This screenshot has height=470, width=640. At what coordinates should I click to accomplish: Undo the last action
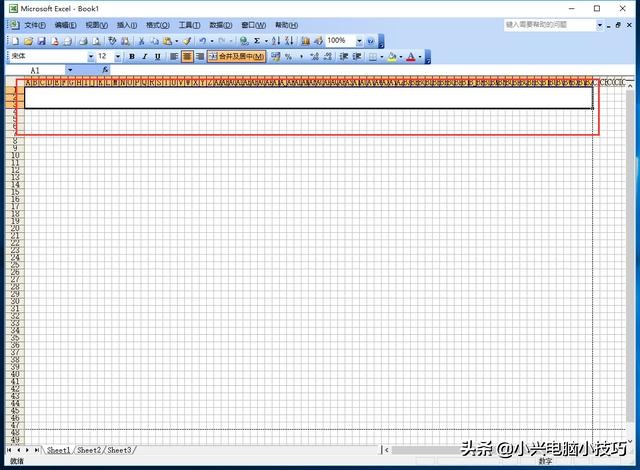point(202,41)
